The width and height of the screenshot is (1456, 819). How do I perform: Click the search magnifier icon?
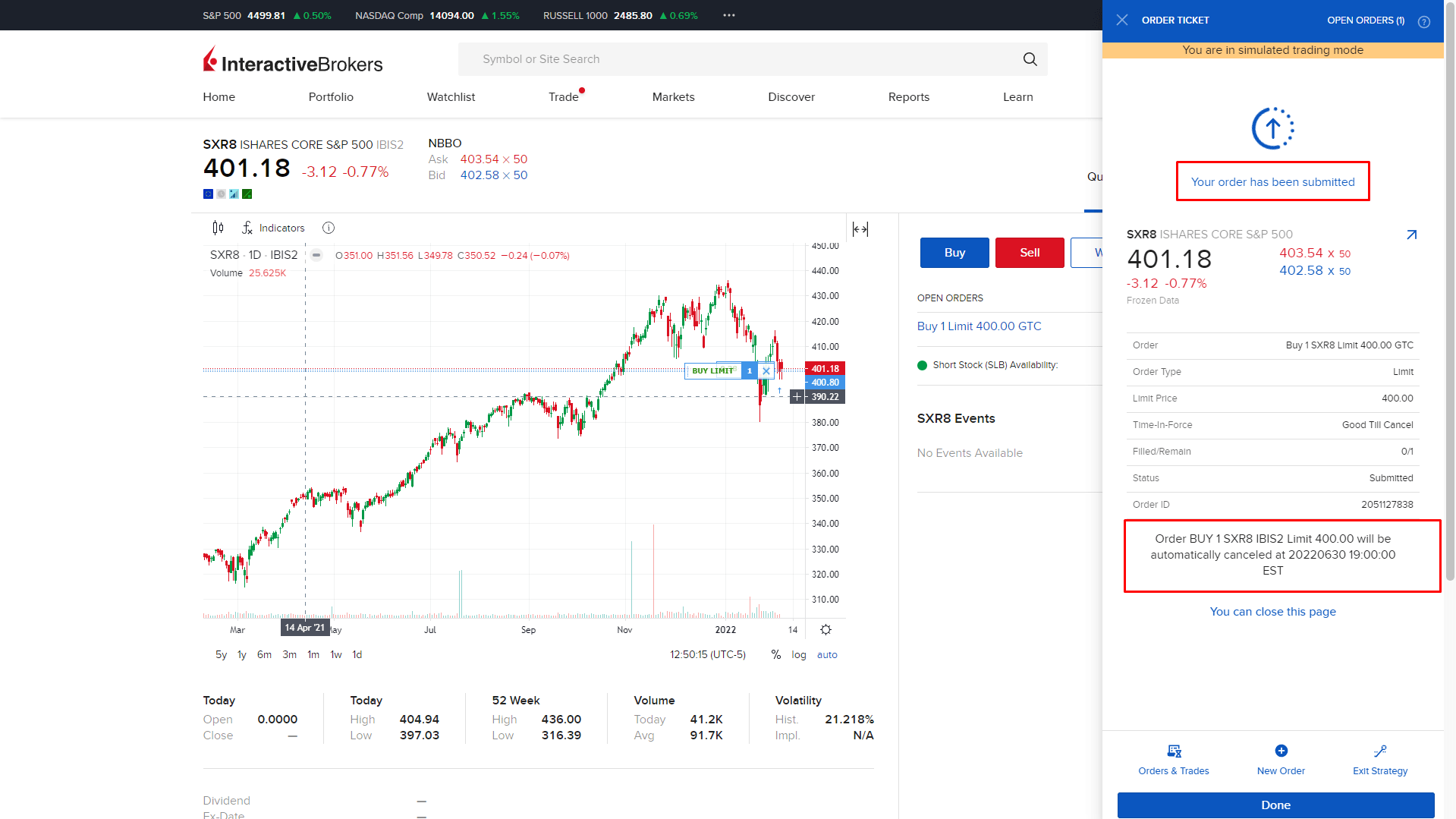[1030, 59]
